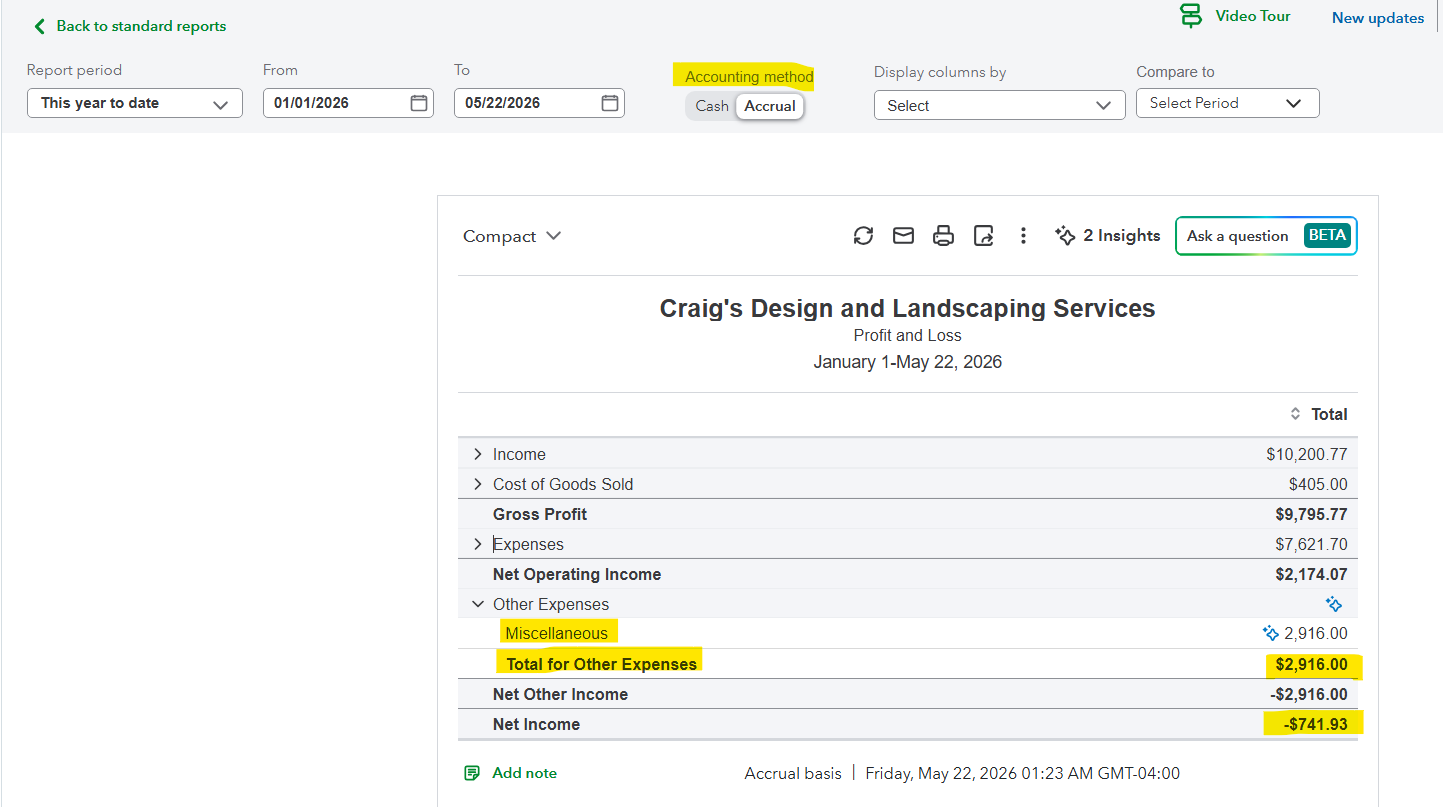Click the Add note link
The image size is (1443, 807).
pyautogui.click(x=525, y=773)
